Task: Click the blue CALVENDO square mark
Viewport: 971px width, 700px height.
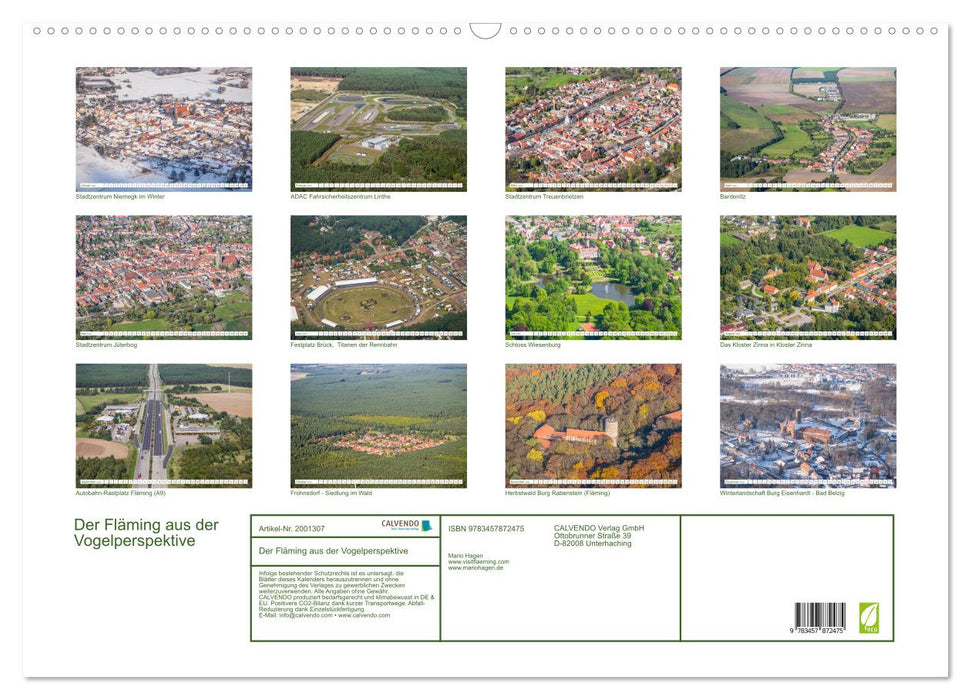Action: click(427, 525)
